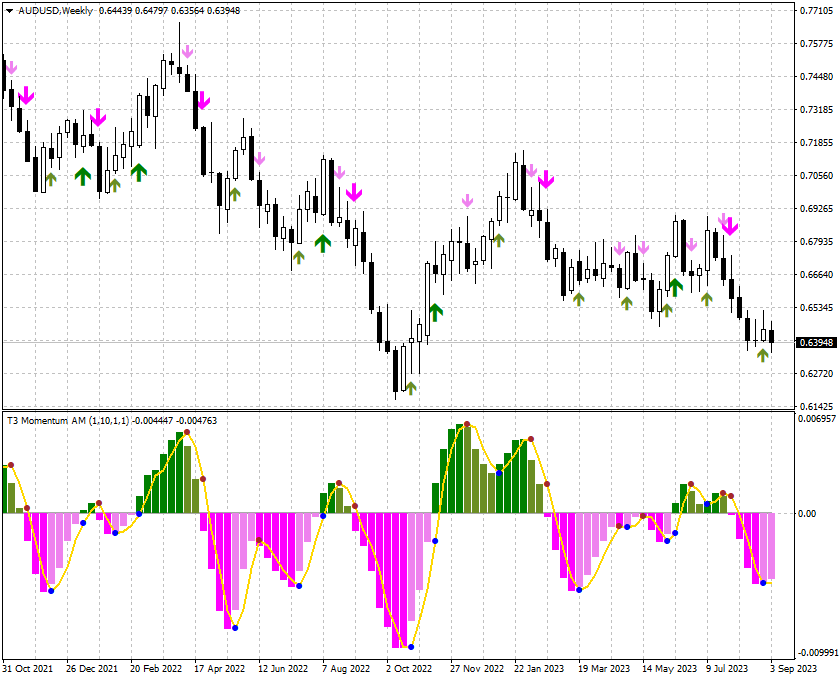Click price axis level 0.73185
This screenshot has height=680, width=840.
pos(816,110)
